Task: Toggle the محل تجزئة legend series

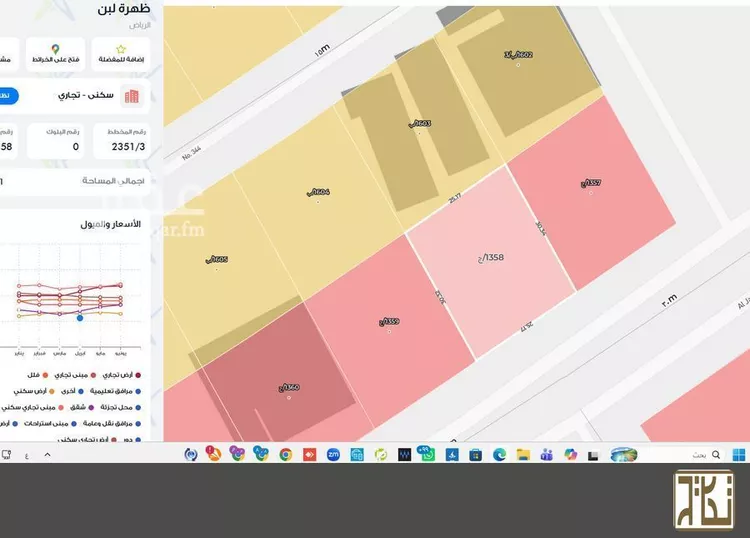Action: (x=121, y=407)
